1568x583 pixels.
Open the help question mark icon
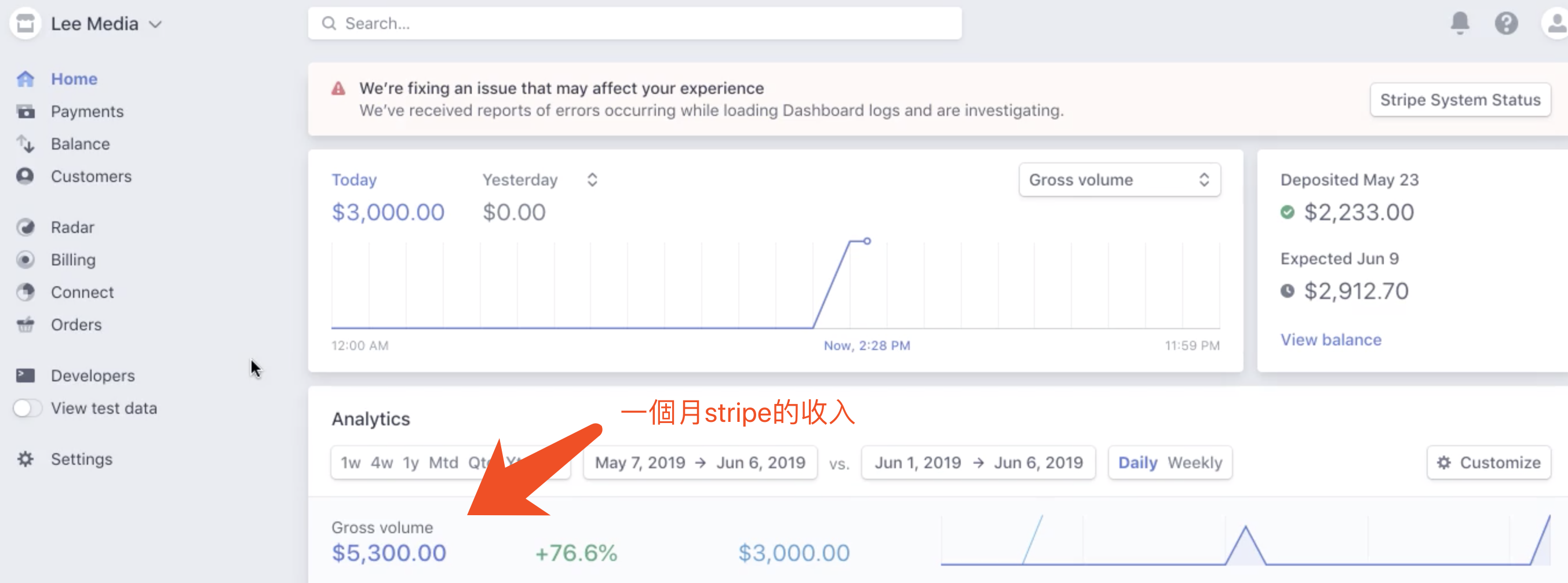point(1506,23)
